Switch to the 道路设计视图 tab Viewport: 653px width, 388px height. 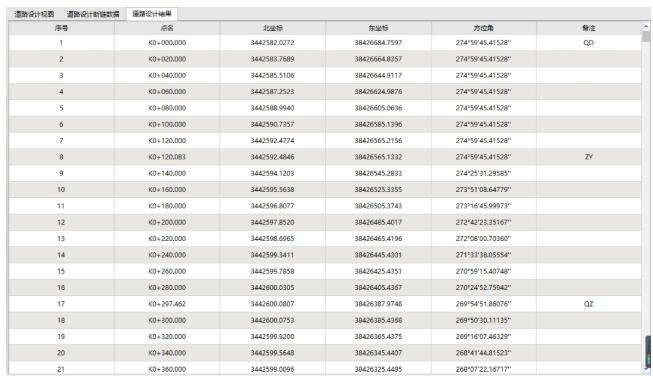click(x=34, y=14)
